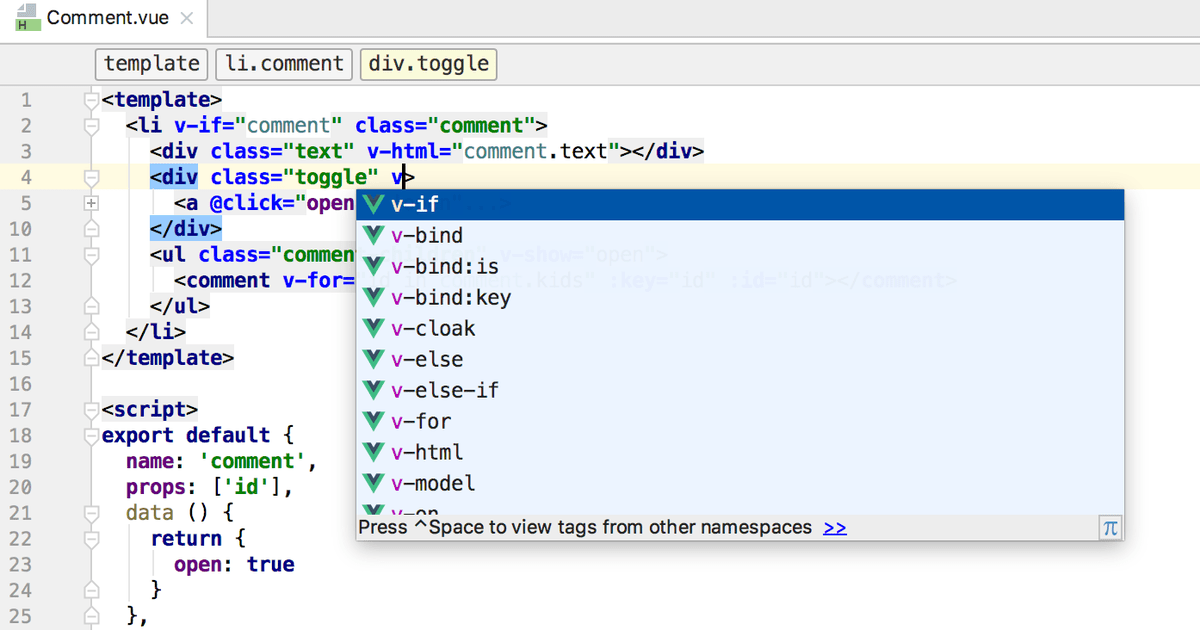Image resolution: width=1200 pixels, height=630 pixels.
Task: Click the Vue logo next to v-bind:key
Action: pyautogui.click(x=373, y=297)
